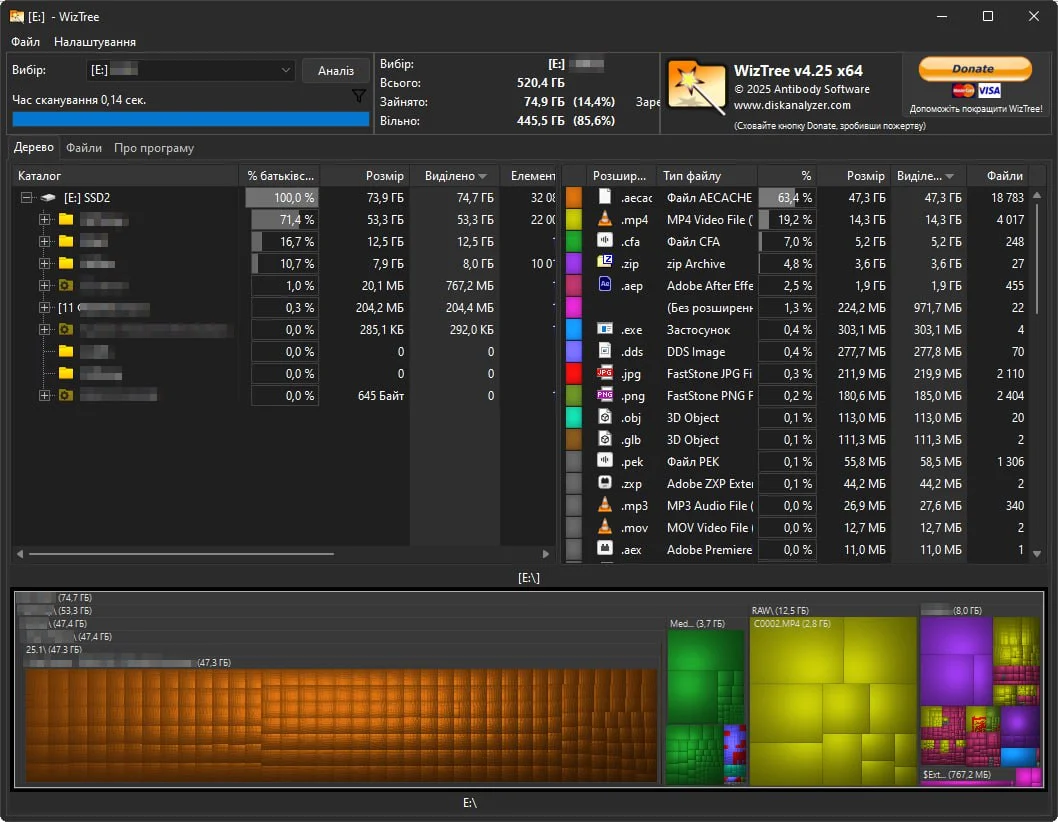Click the orange .aecac color swatch
The image size is (1058, 822).
(574, 197)
